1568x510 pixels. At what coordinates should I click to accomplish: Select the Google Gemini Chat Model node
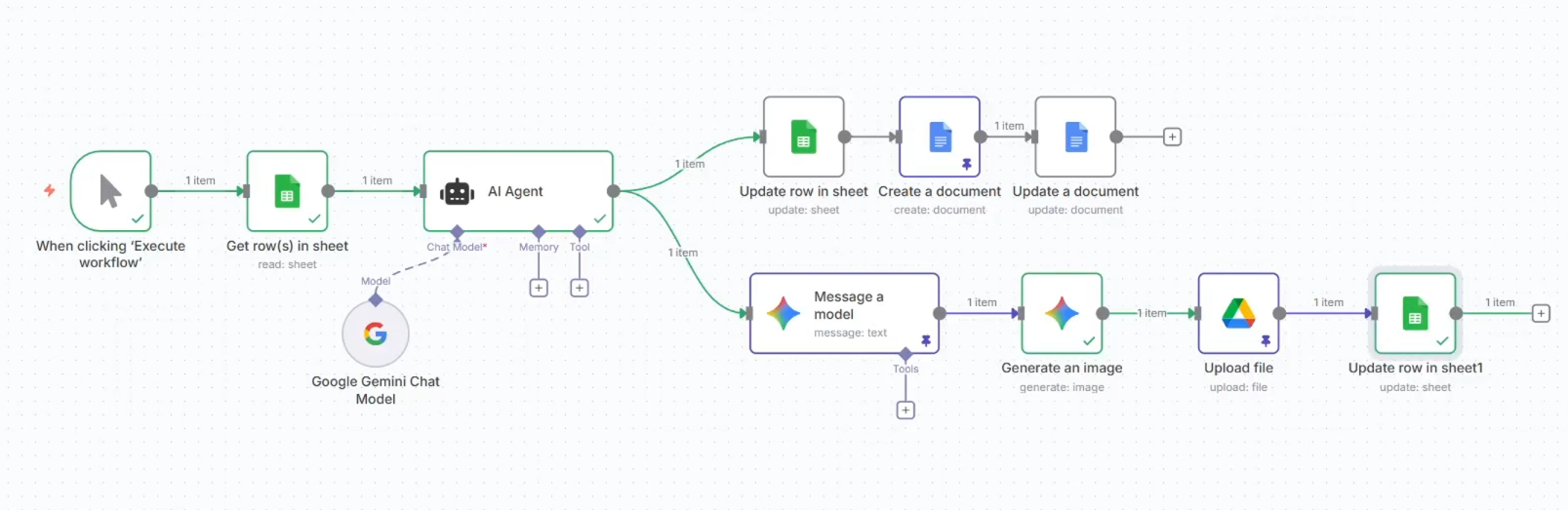pos(376,333)
